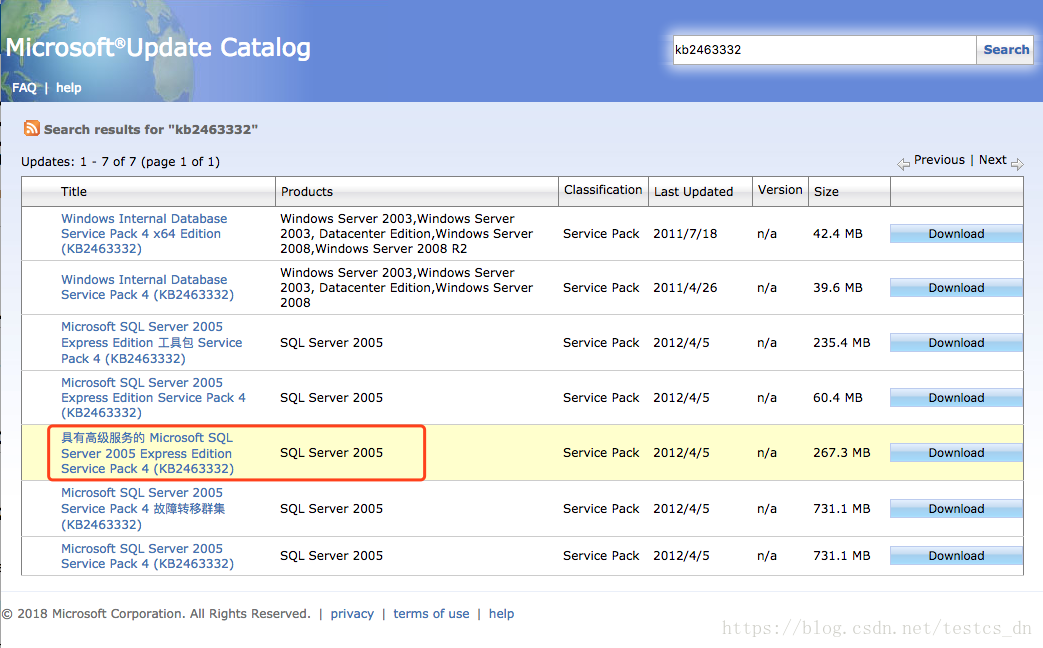
Task: Open Windows Internal Database SP4 x64 Edition link
Action: 144,234
